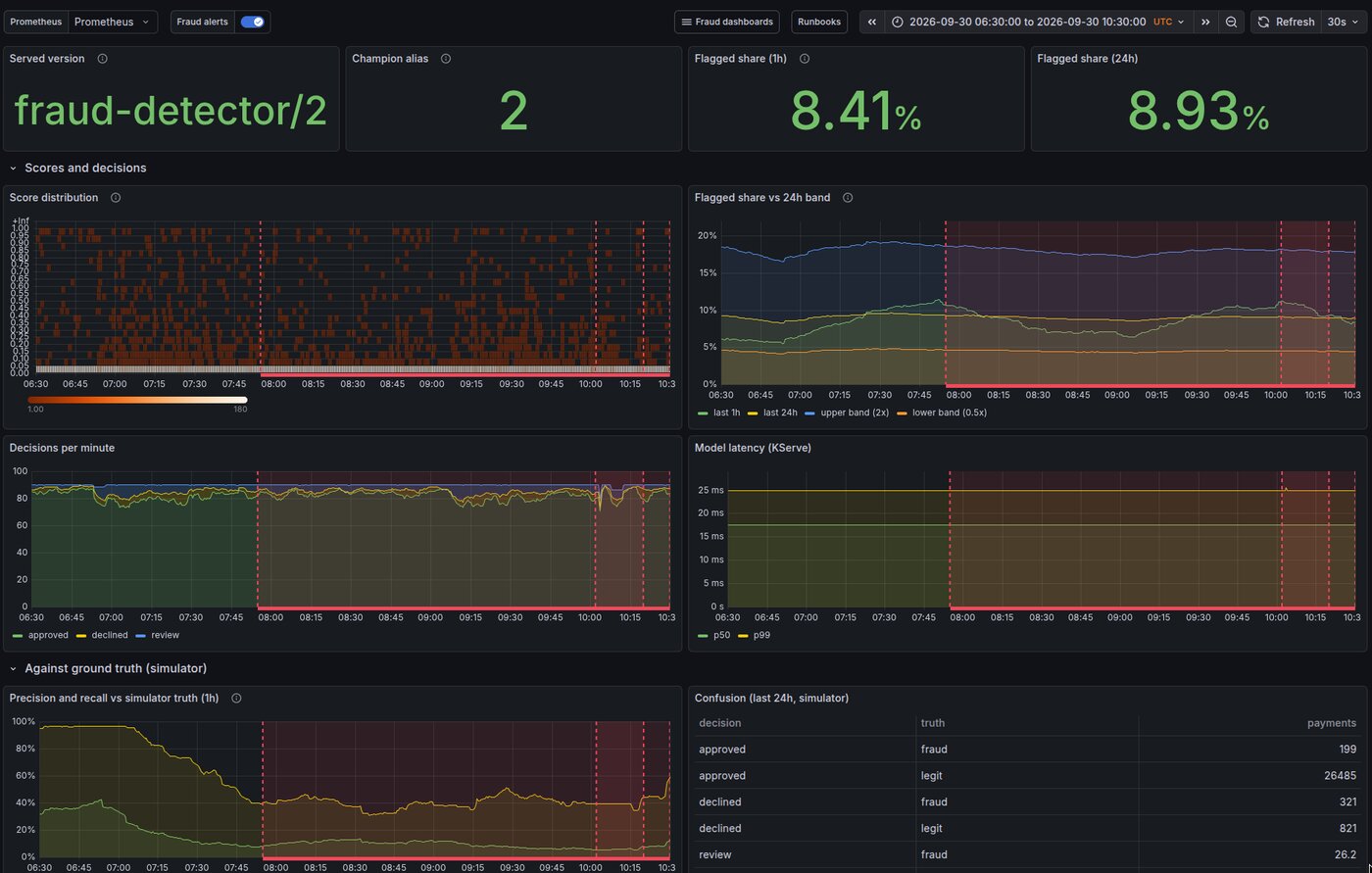Sort the table by payments column

pyautogui.click(x=1332, y=723)
